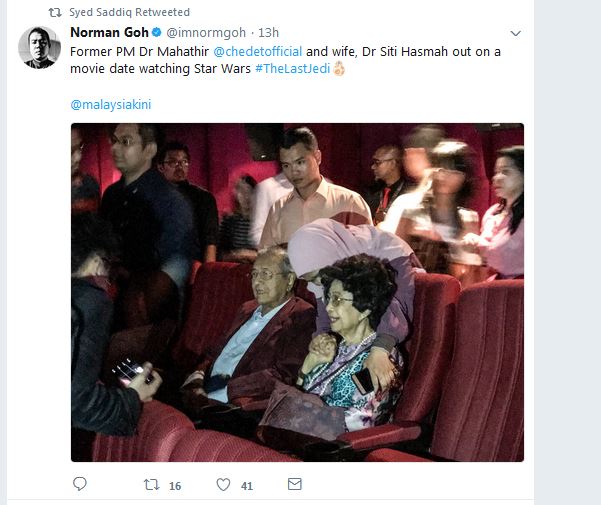Click the reply speech bubble icon
The width and height of the screenshot is (601, 505).
(80, 484)
